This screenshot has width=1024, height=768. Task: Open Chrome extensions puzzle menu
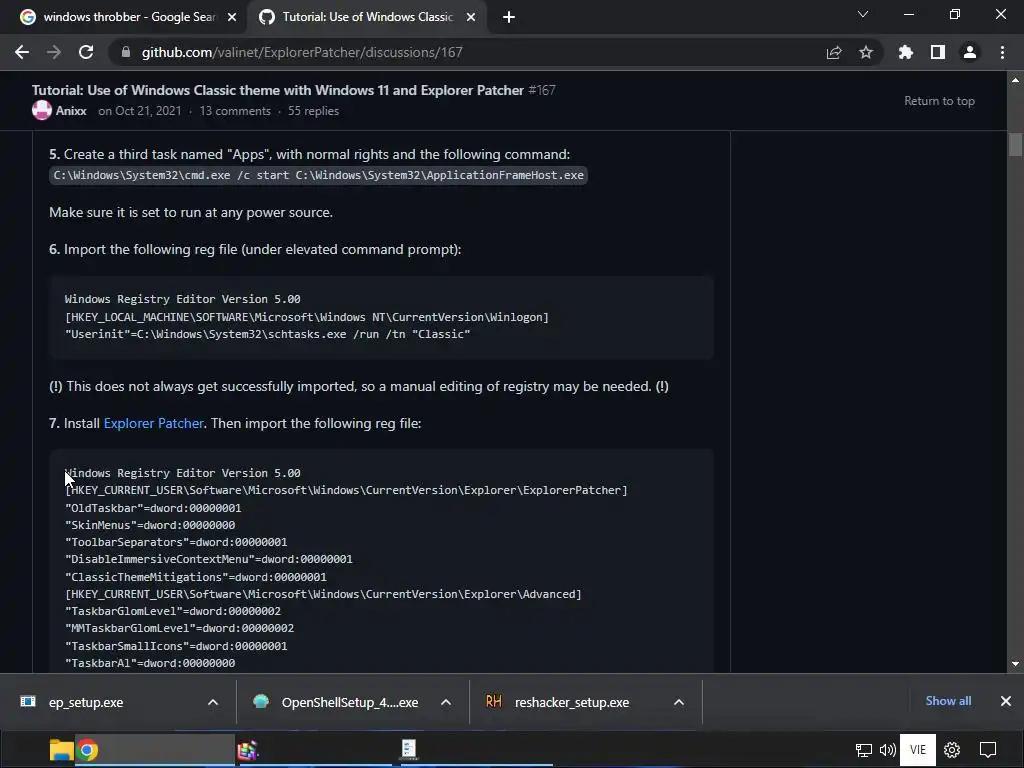coord(906,52)
